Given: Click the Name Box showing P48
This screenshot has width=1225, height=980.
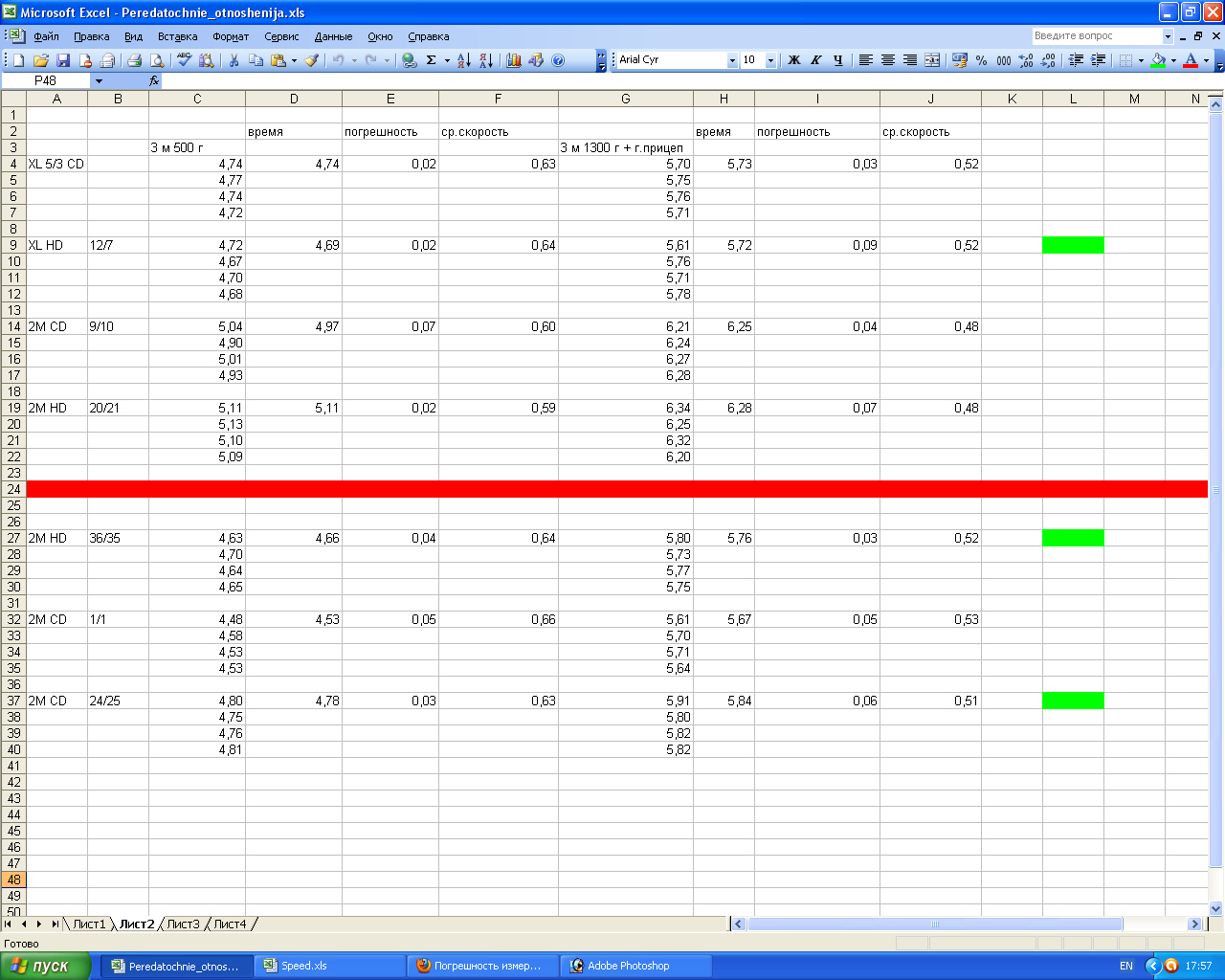Looking at the screenshot, I should point(46,81).
